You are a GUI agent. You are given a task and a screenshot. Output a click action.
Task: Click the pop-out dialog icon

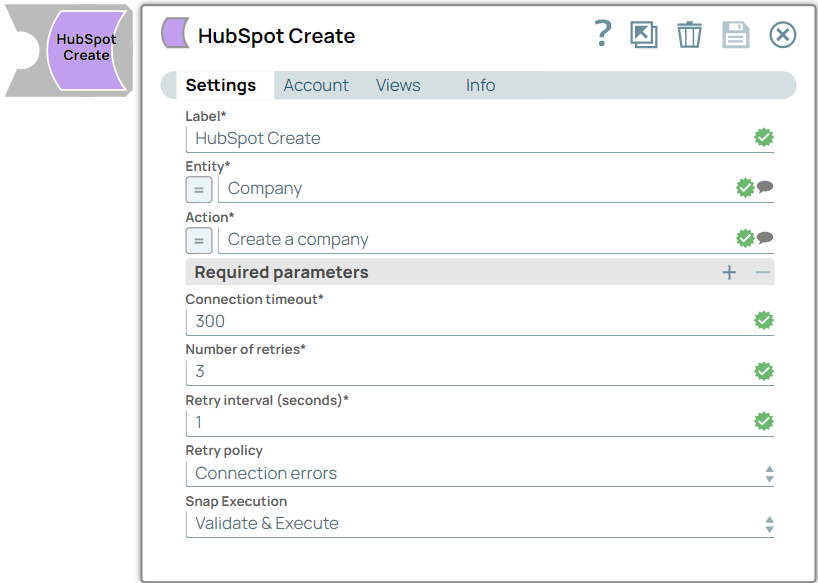click(644, 35)
